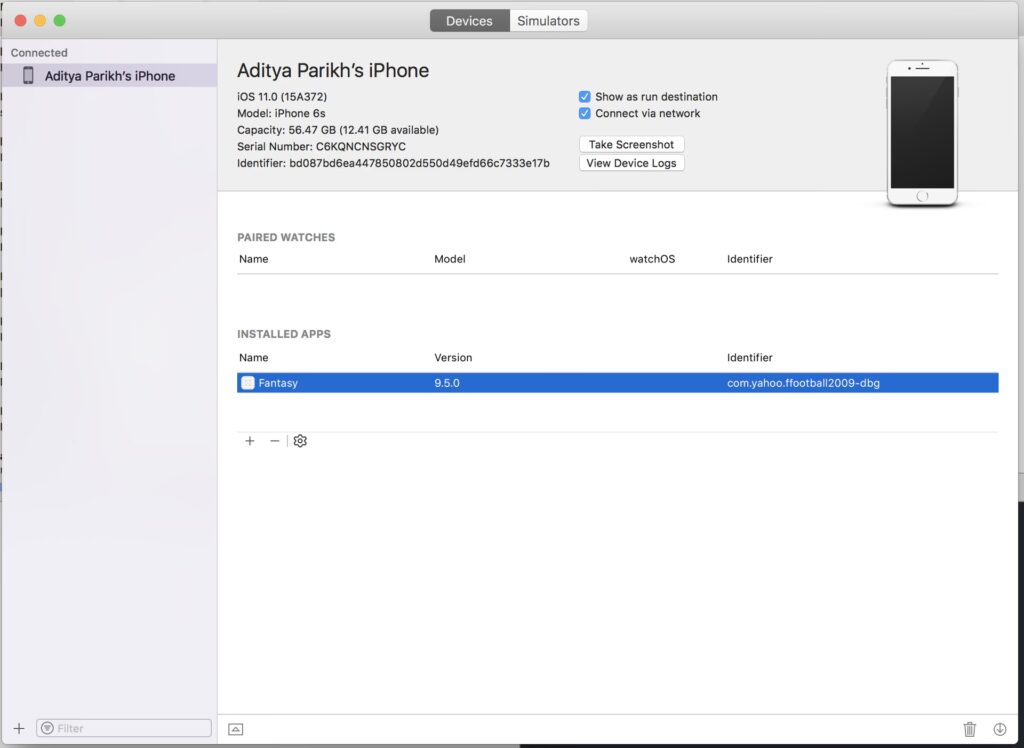Sort installed apps by Version column header

453,358
